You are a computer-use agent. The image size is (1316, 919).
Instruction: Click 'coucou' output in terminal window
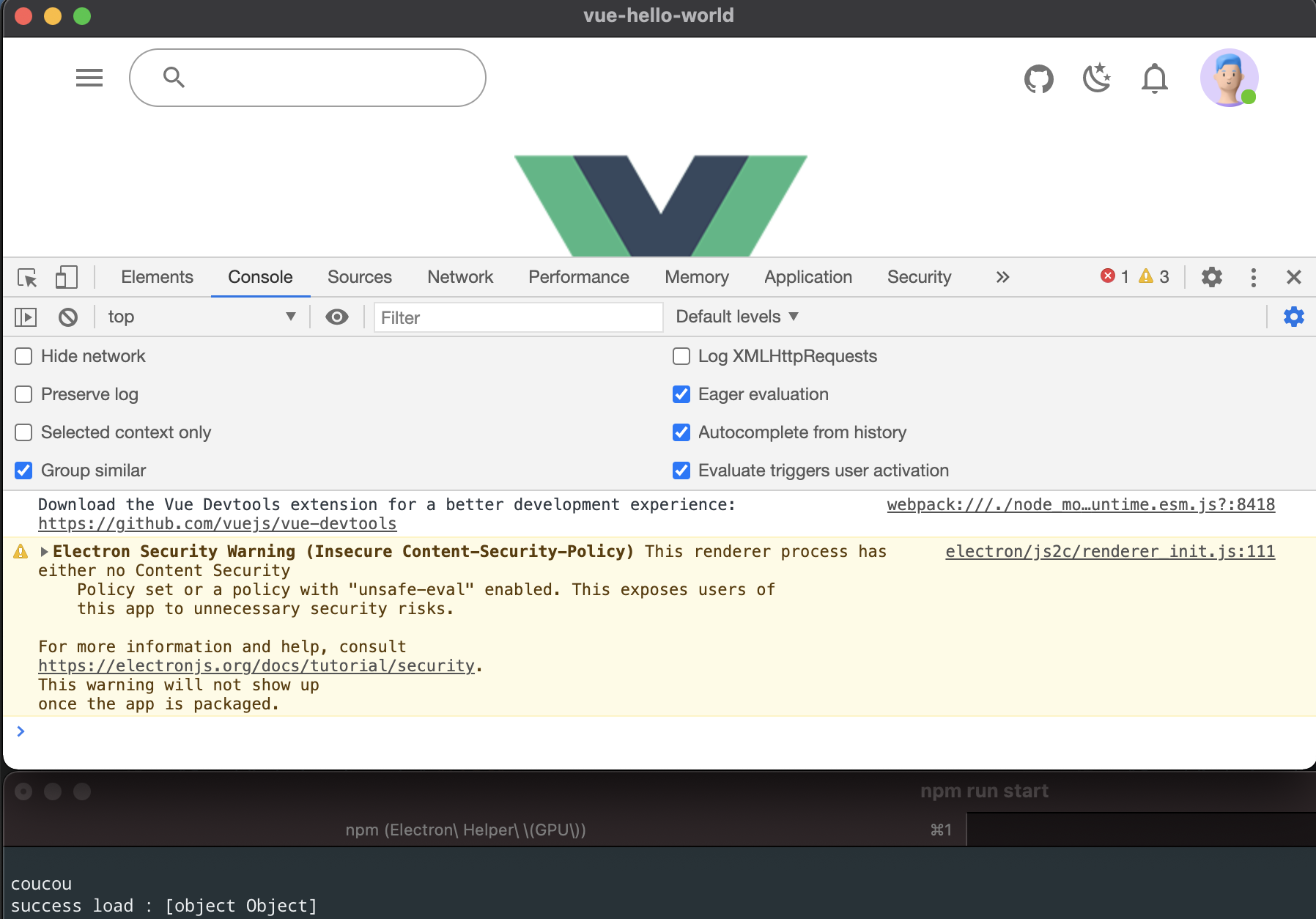coord(42,884)
